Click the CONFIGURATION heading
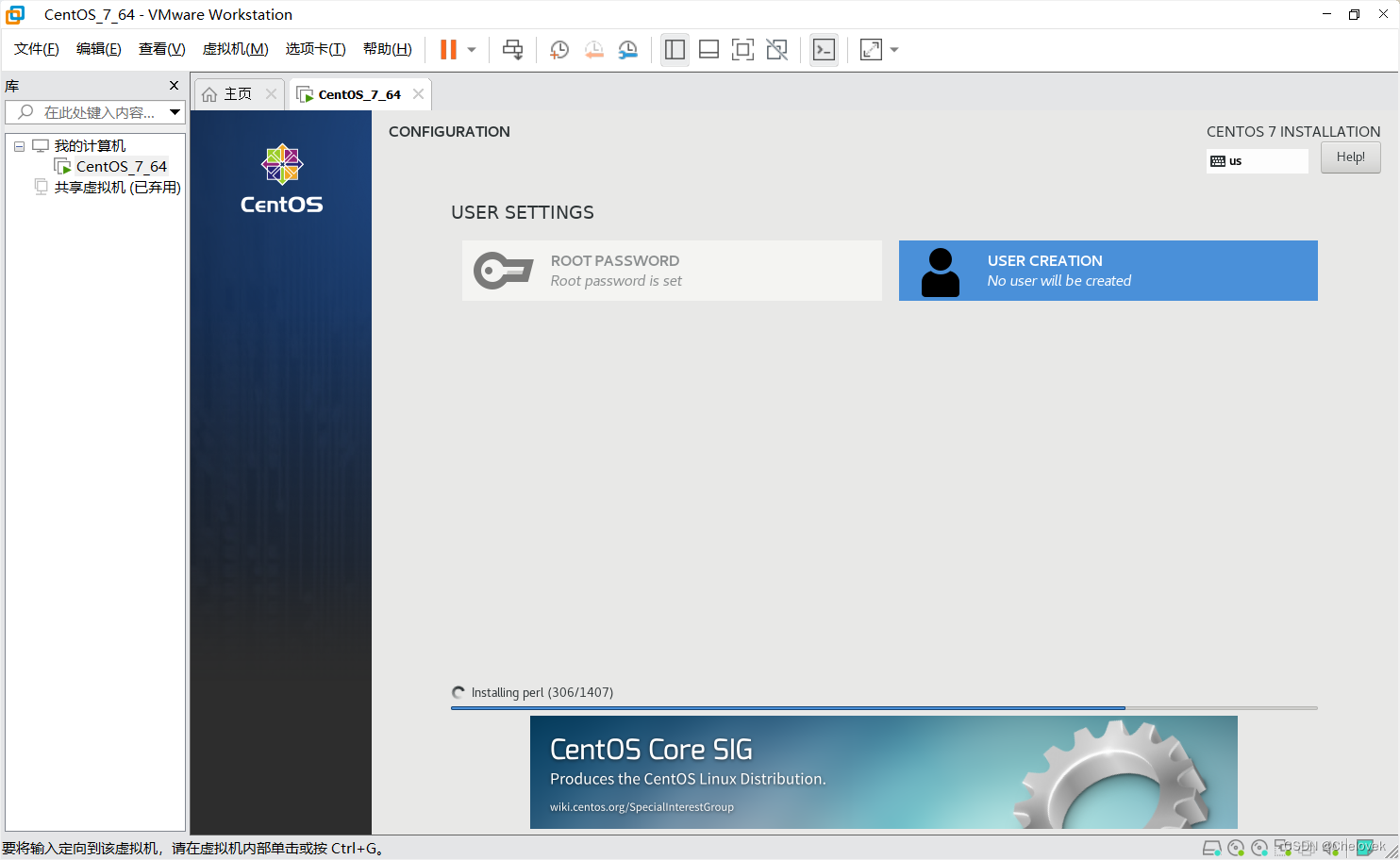The image size is (1400, 860). click(449, 132)
